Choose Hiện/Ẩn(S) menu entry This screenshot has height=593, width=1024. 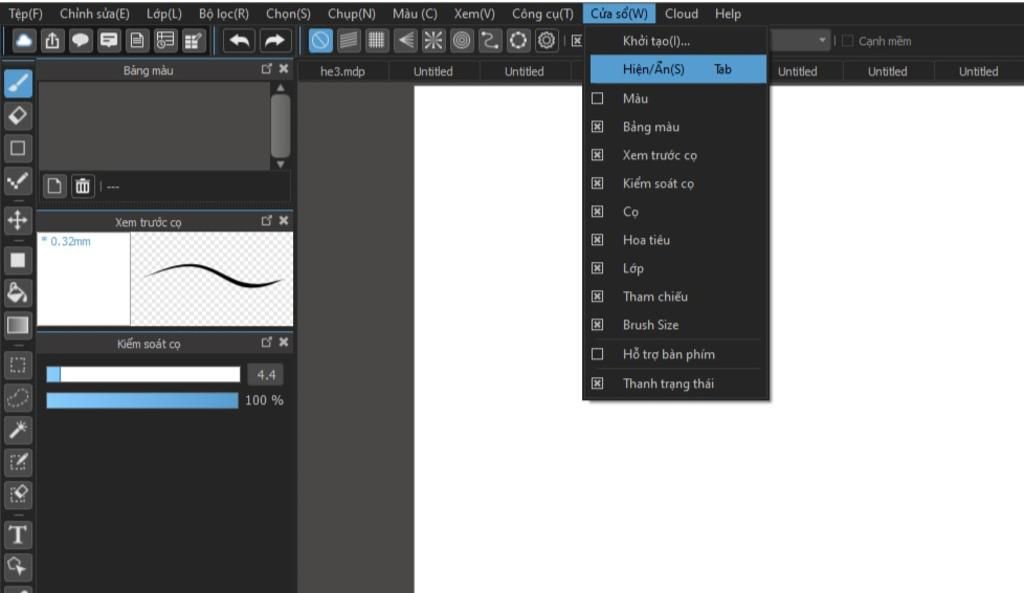(x=678, y=69)
